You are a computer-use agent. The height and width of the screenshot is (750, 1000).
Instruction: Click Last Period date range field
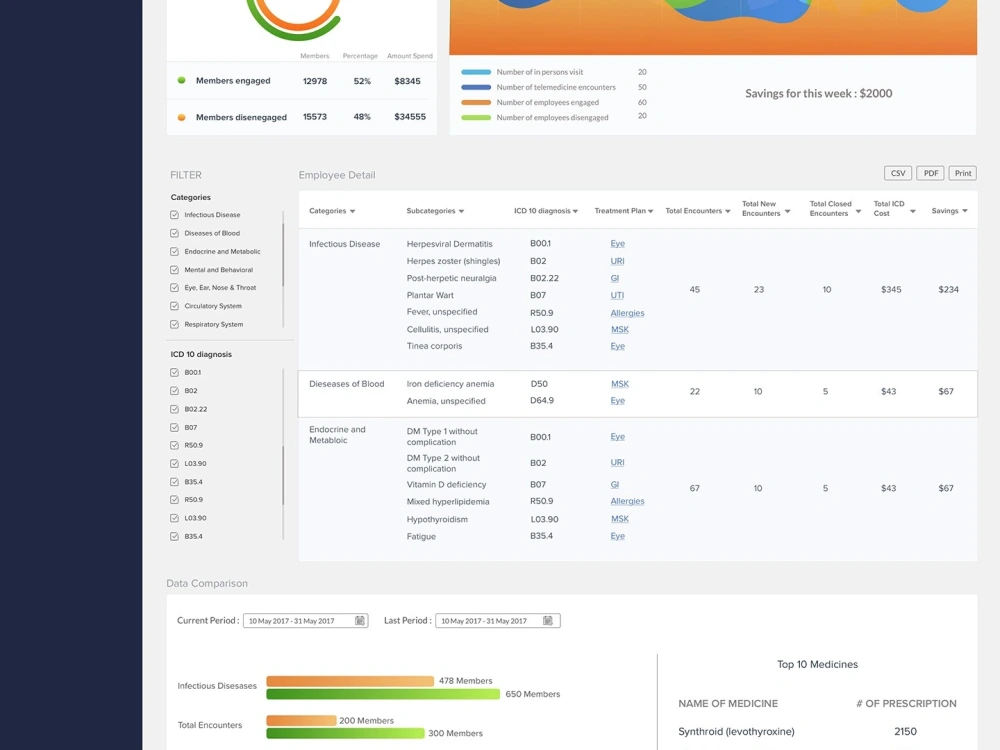(497, 621)
